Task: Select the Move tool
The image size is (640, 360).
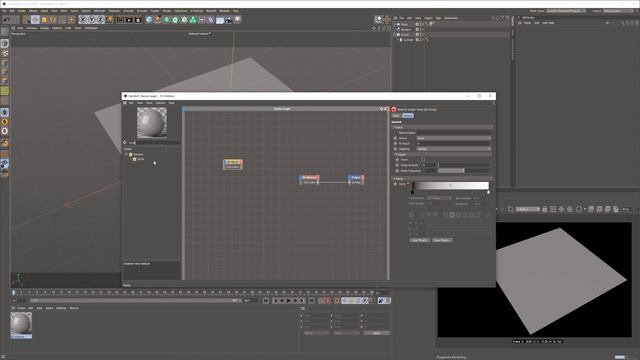Action: (36, 20)
